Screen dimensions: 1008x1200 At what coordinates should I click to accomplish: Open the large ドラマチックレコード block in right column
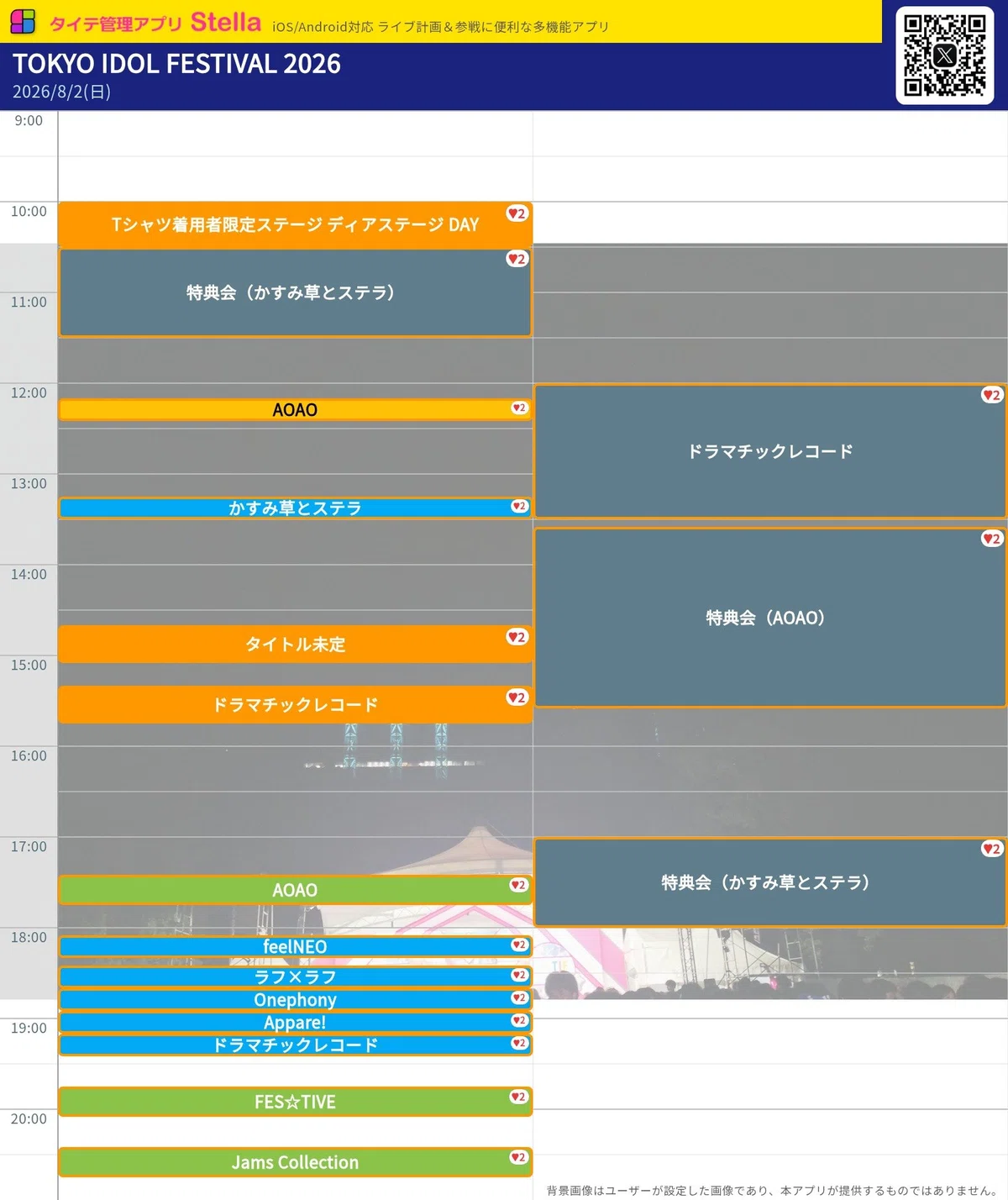770,451
